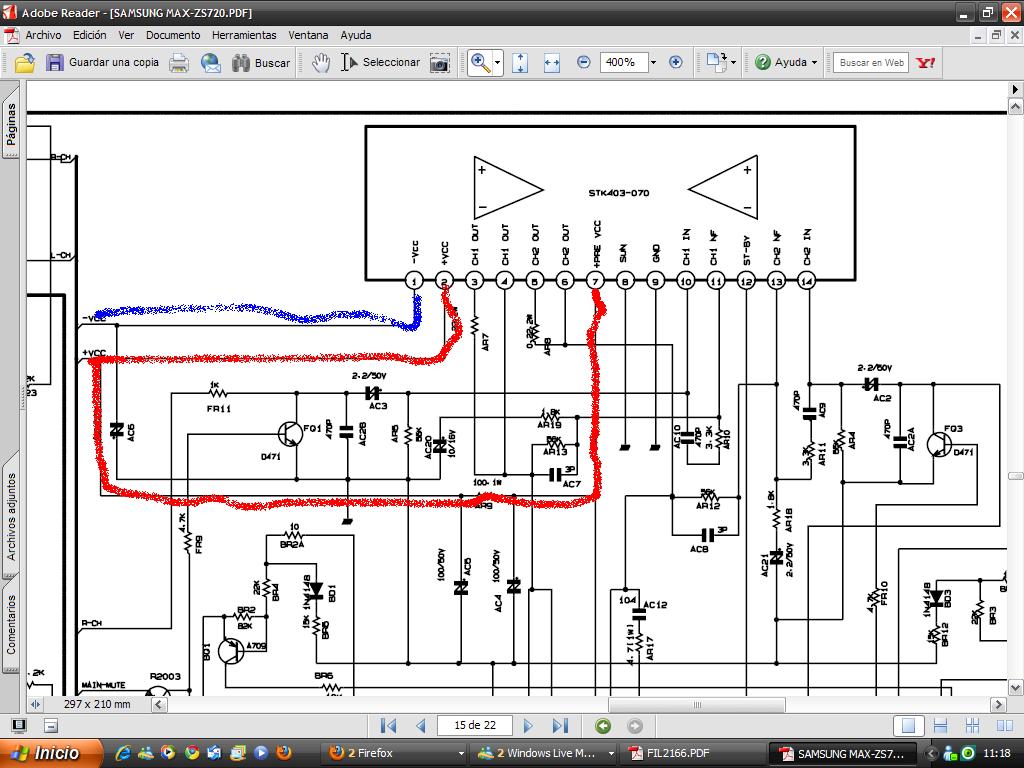This screenshot has height=768, width=1024.
Task: Click the horizontal scrollbar thumb
Action: (x=697, y=705)
